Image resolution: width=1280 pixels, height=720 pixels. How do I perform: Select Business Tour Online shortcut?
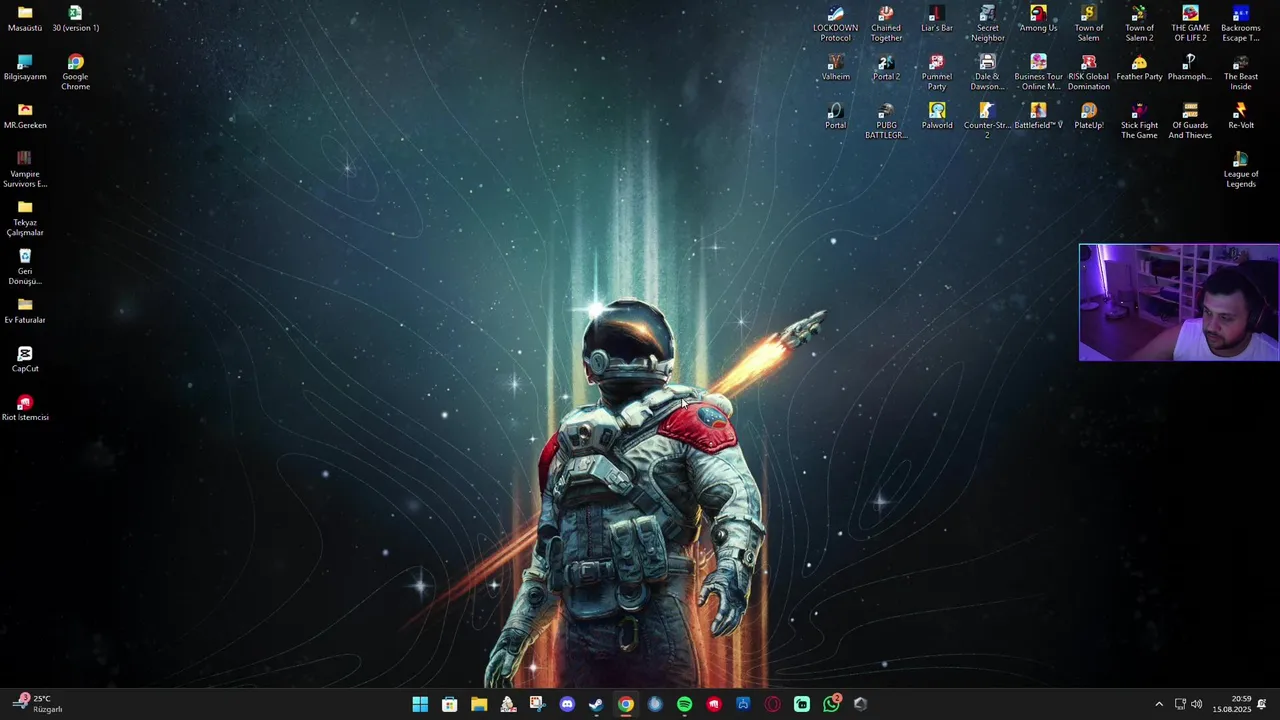tap(1038, 73)
